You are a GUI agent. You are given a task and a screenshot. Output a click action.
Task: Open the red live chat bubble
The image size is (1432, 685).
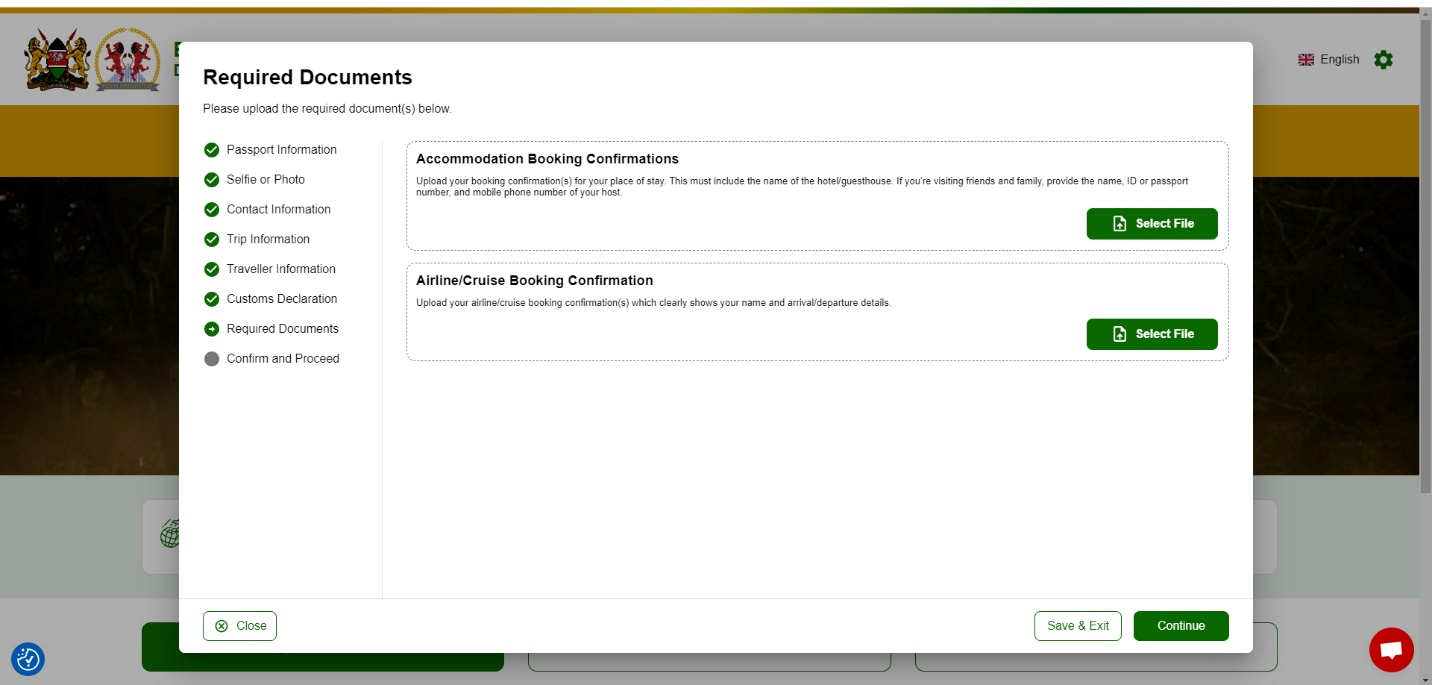(x=1391, y=650)
